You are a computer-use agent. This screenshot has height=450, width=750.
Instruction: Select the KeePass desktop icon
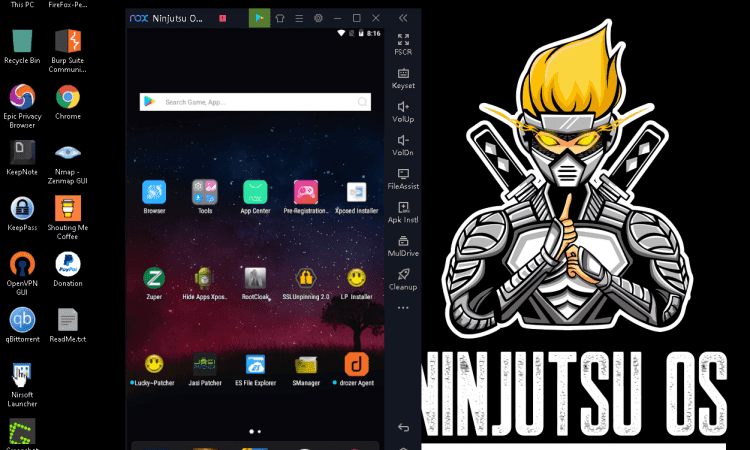click(22, 213)
